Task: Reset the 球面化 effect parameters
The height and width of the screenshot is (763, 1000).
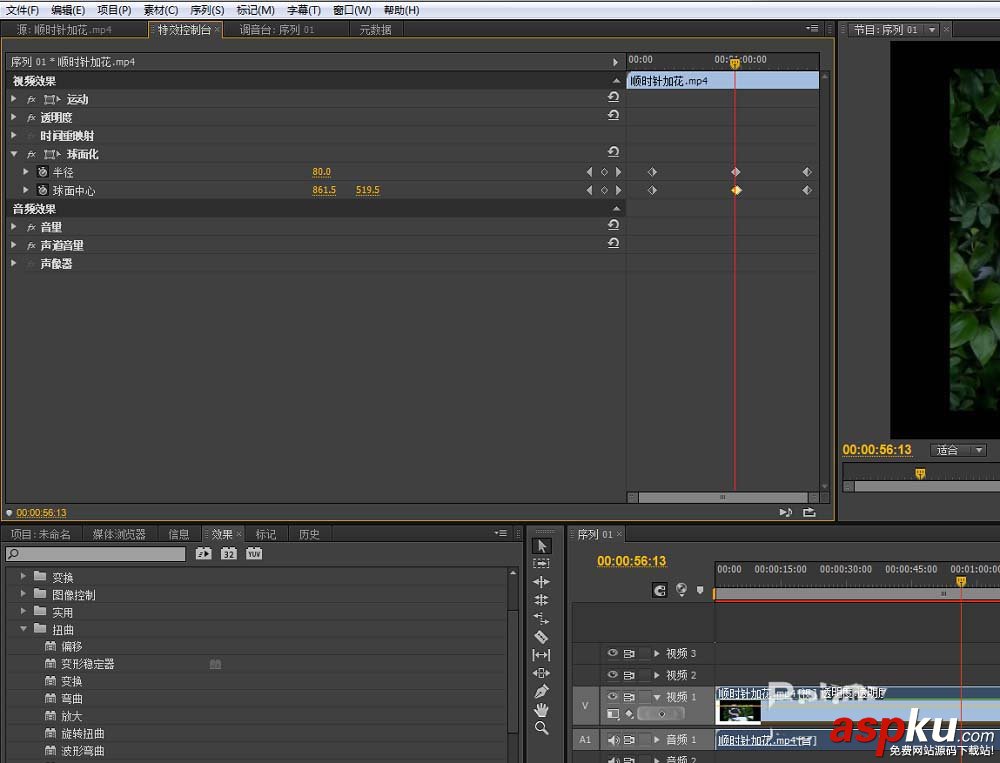Action: coord(613,152)
